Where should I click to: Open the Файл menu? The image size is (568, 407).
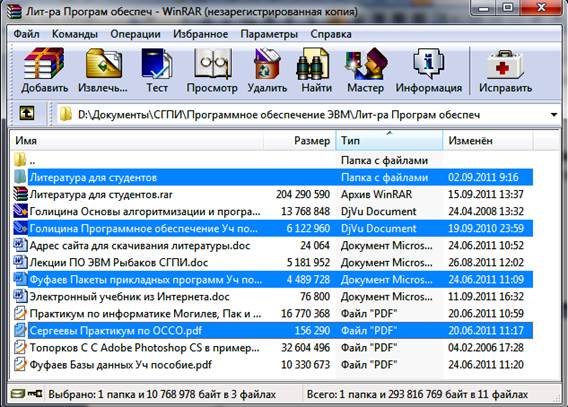point(26,34)
